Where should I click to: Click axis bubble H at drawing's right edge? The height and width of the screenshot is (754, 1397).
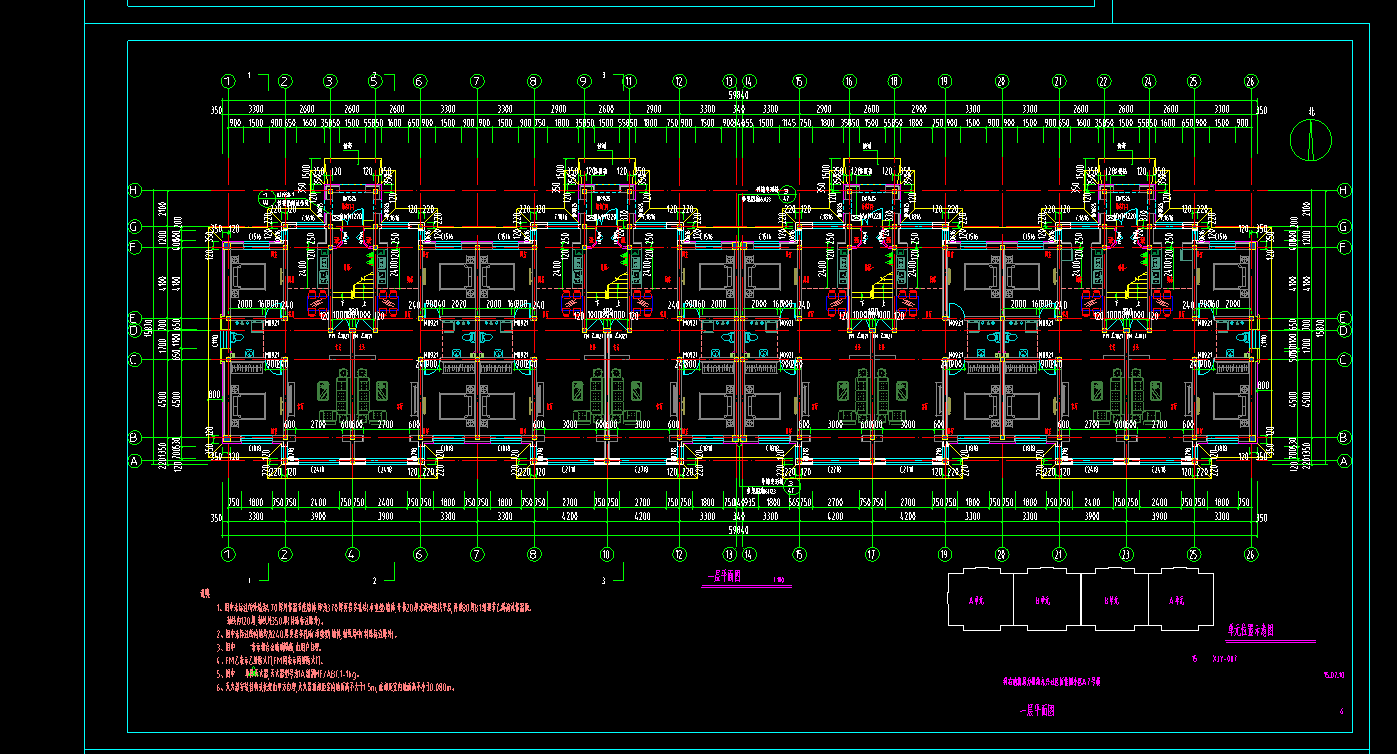[x=1344, y=190]
